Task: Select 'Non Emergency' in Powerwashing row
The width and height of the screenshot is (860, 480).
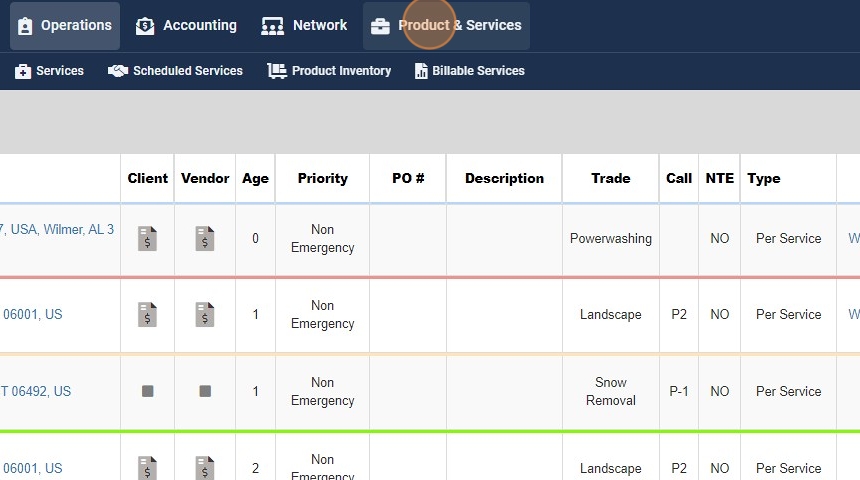Action: [x=322, y=239]
